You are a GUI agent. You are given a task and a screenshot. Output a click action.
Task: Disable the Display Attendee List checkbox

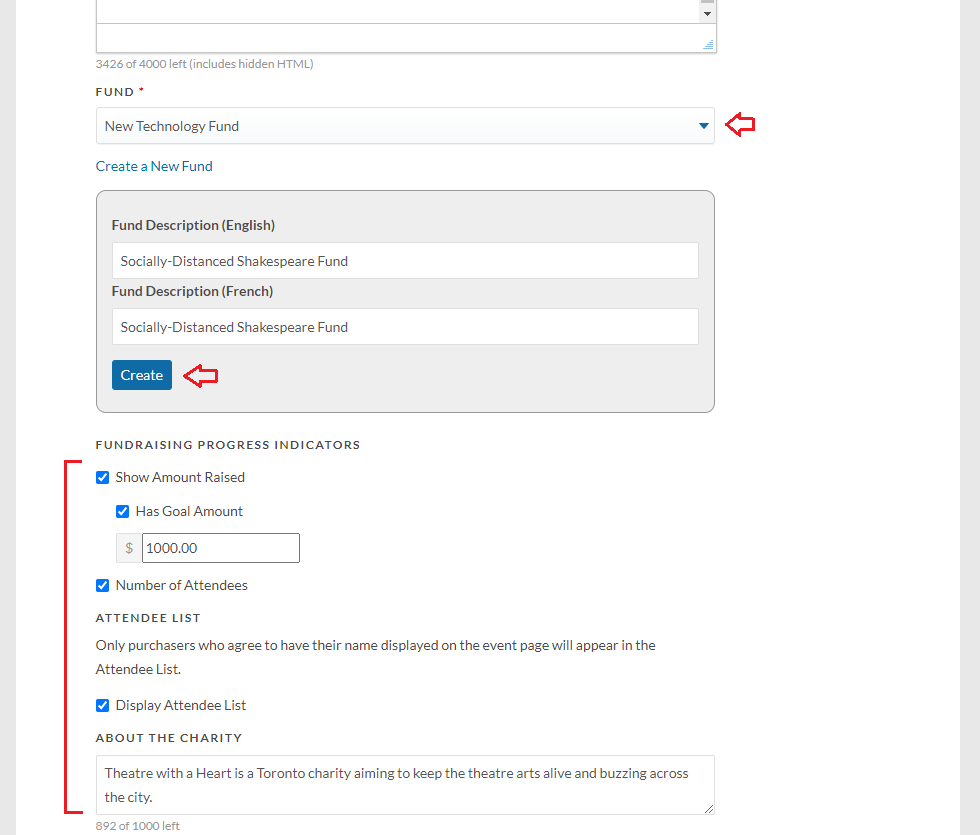pyautogui.click(x=102, y=706)
